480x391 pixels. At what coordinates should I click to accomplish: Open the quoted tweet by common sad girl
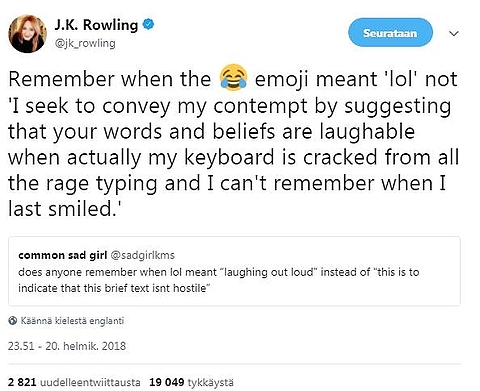pyautogui.click(x=234, y=271)
